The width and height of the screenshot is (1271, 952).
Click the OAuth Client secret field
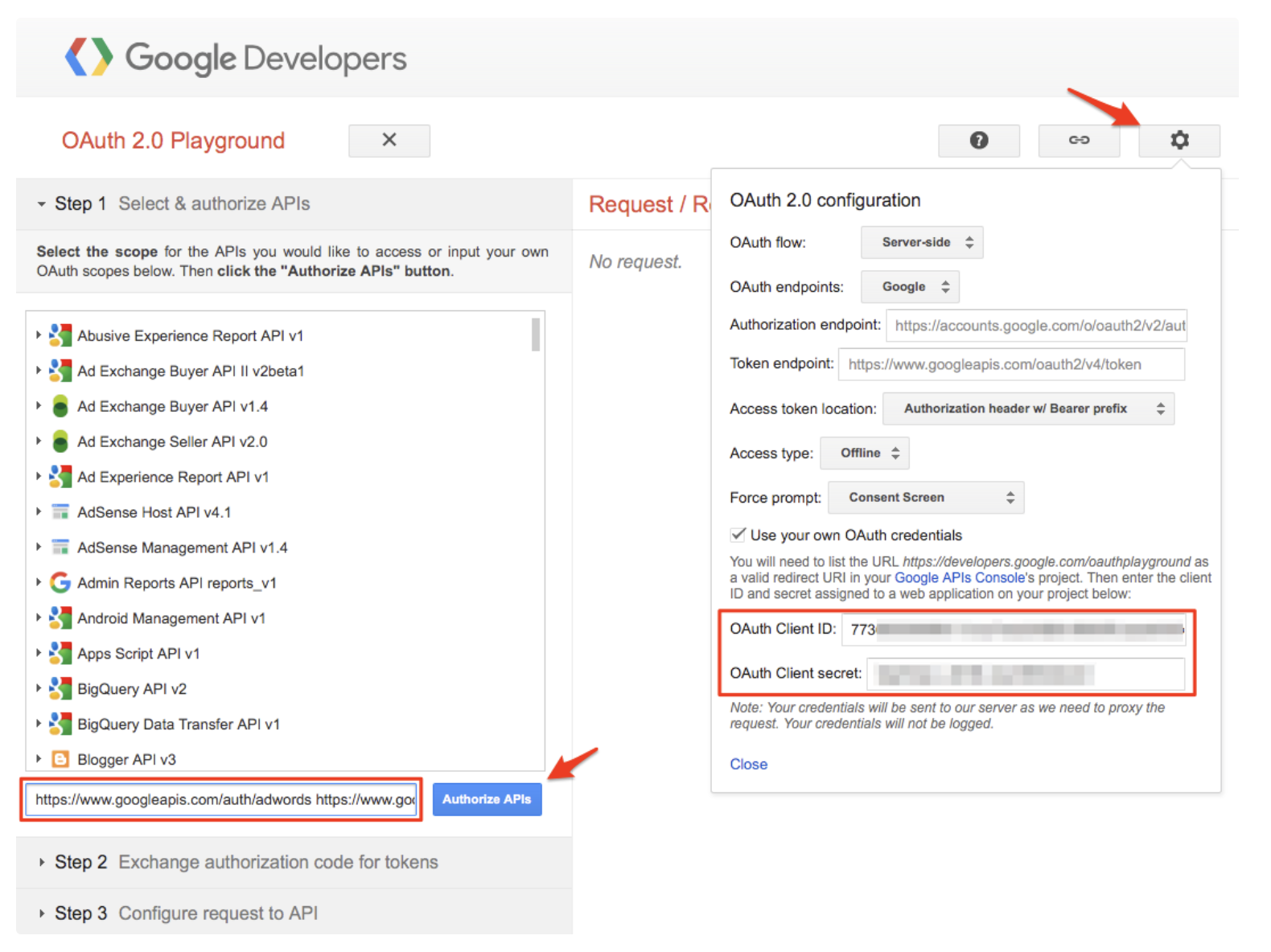click(1025, 674)
